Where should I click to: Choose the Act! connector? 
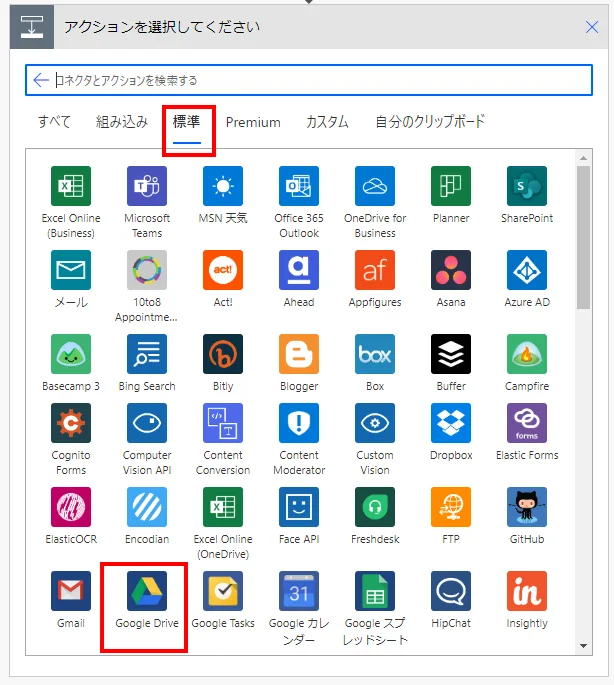(x=223, y=270)
